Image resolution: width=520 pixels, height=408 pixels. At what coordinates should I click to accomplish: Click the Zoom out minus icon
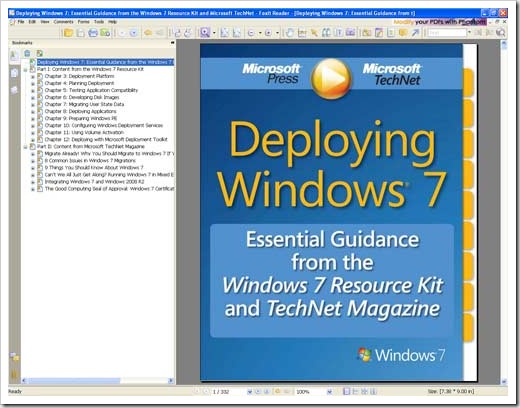(251, 33)
